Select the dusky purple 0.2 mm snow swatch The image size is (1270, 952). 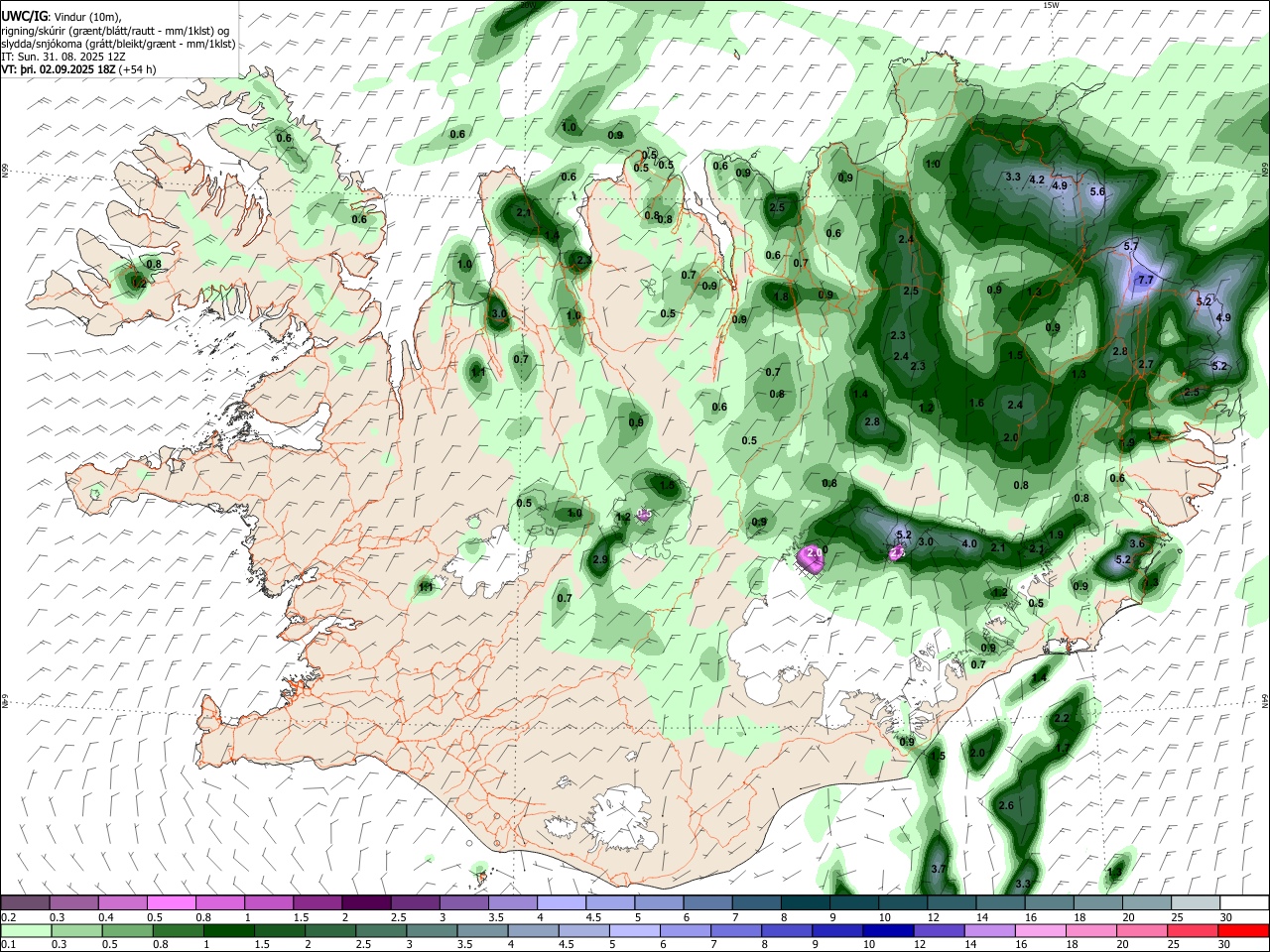click(25, 902)
